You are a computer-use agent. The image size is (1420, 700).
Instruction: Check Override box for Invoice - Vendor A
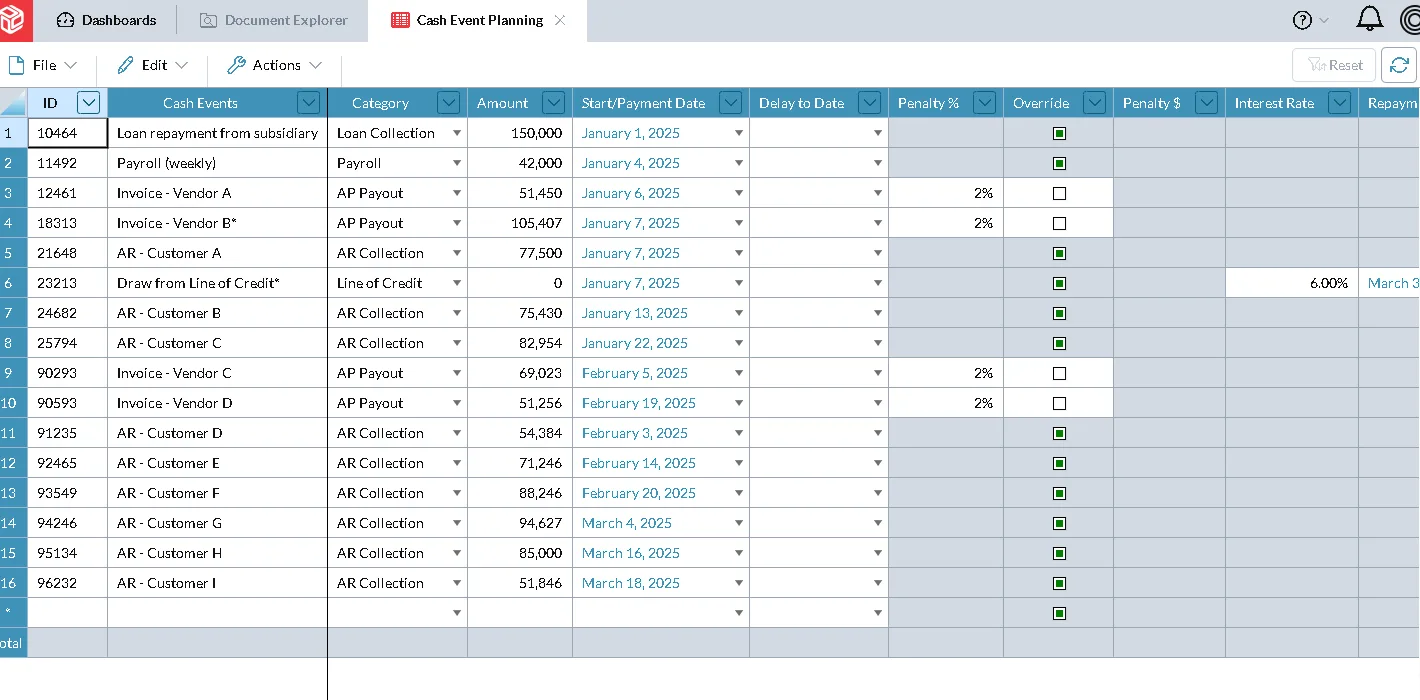pyautogui.click(x=1059, y=193)
